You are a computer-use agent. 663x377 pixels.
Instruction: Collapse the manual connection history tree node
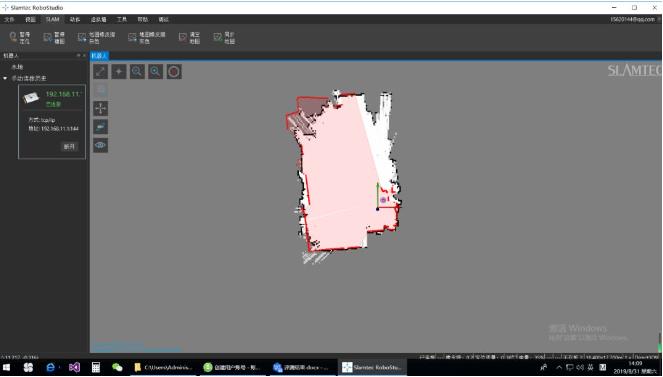click(5, 78)
